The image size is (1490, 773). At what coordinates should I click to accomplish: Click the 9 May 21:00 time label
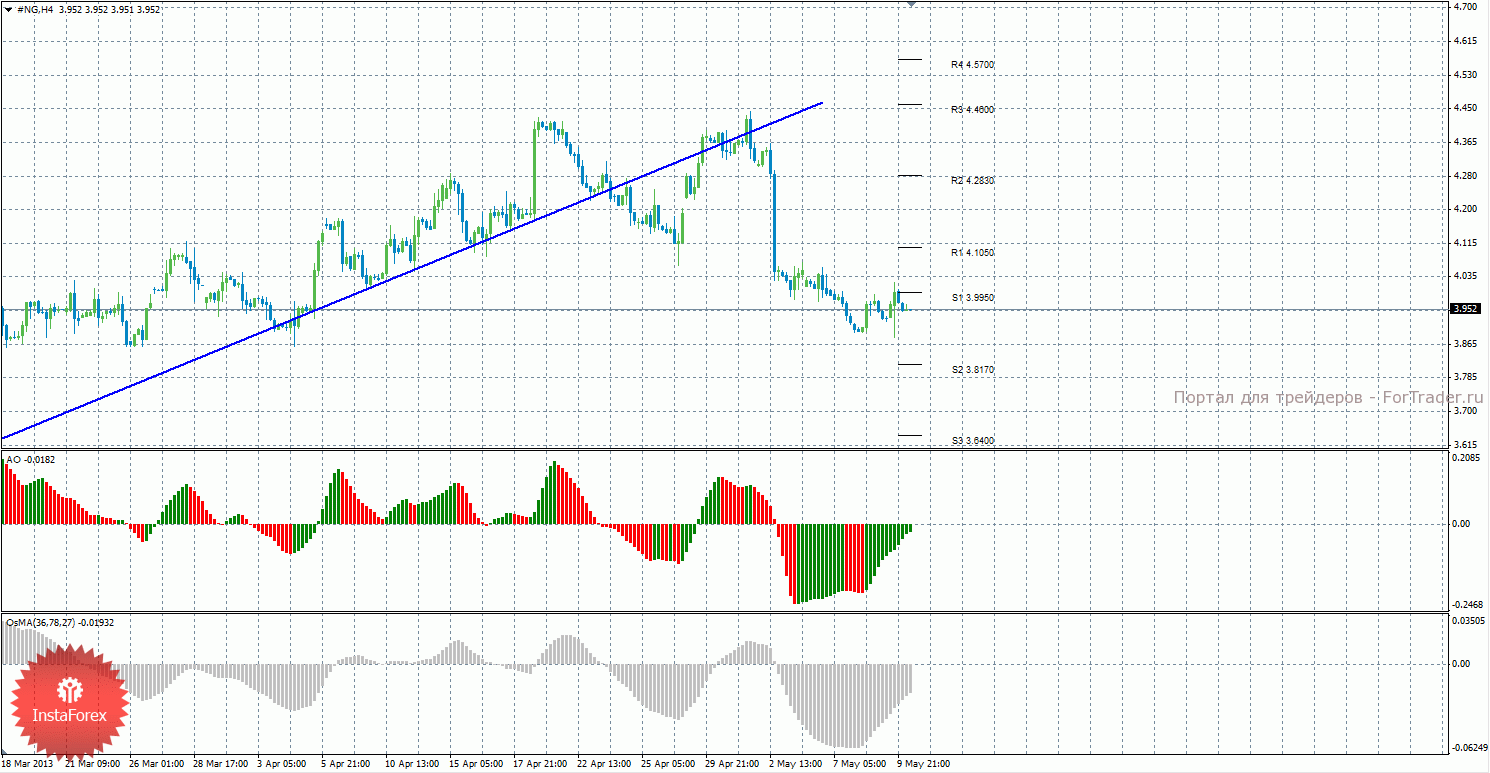(923, 764)
